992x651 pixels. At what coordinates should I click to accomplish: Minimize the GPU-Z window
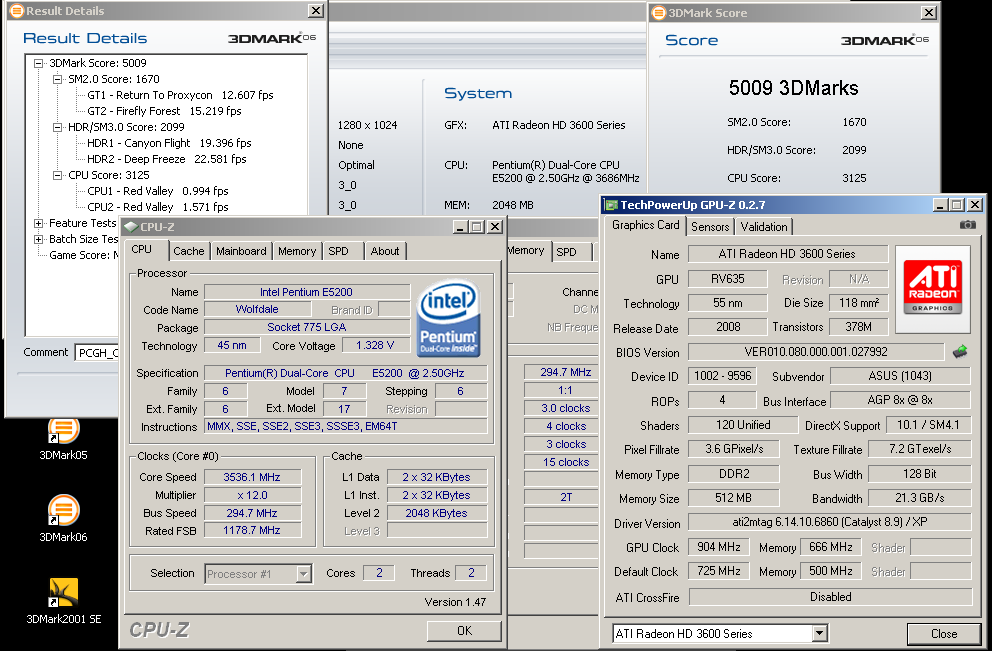click(940, 205)
